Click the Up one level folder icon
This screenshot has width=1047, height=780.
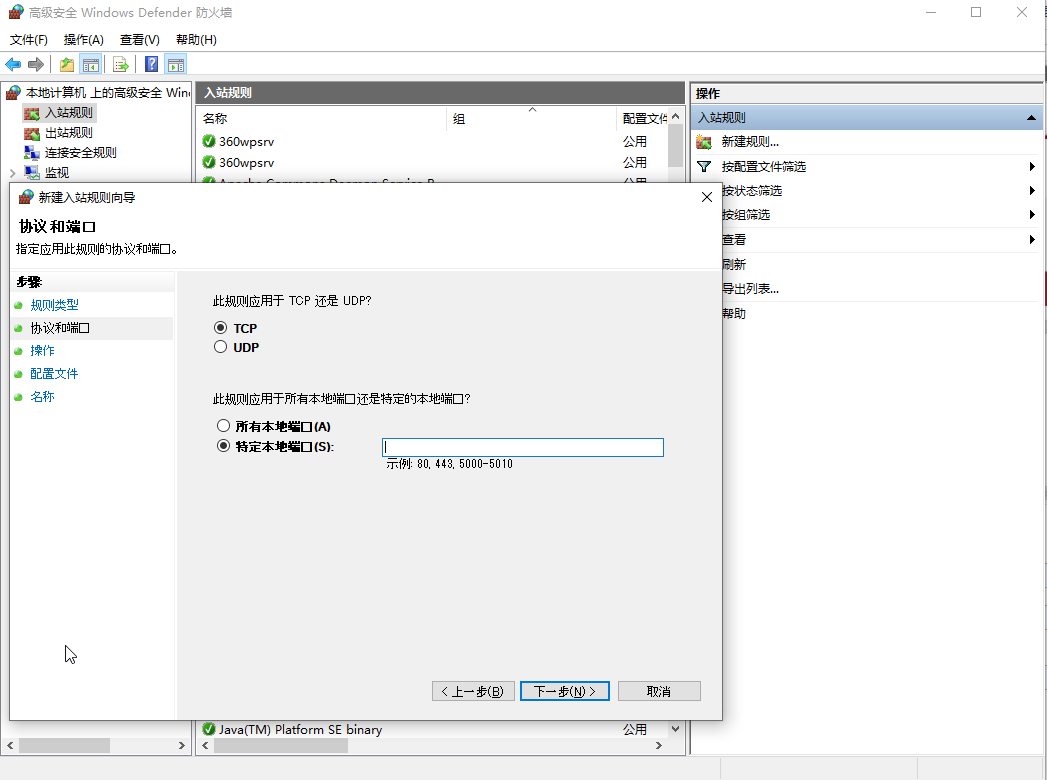coord(67,64)
